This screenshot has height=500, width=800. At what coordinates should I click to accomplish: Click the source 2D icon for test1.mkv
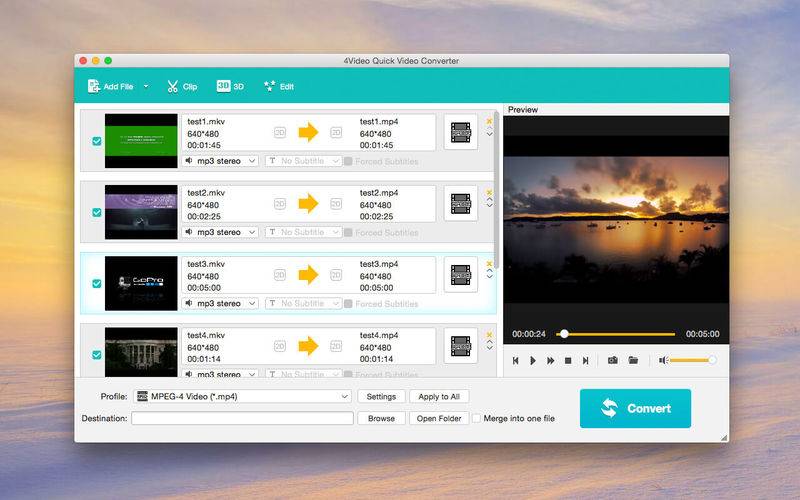[x=280, y=133]
